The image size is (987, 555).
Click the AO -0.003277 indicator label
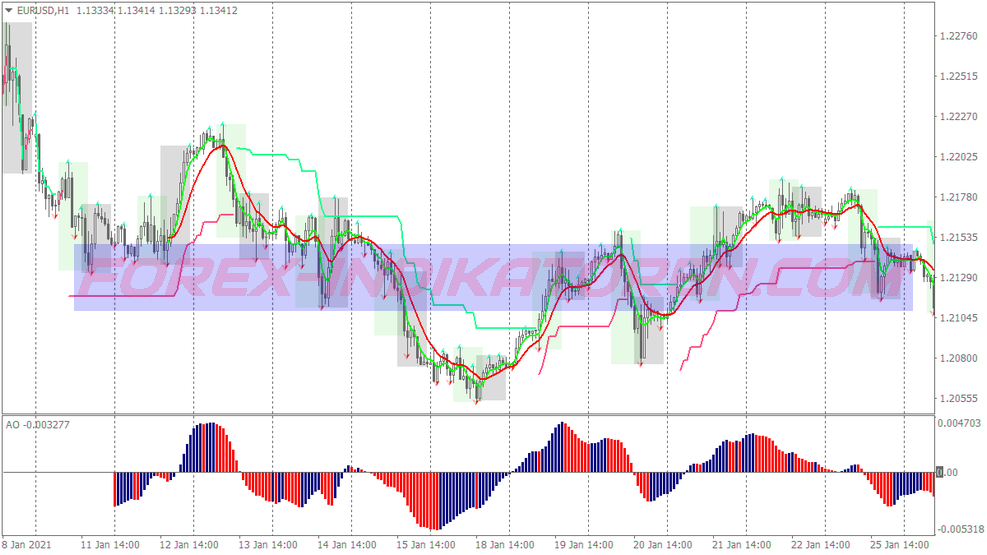(x=38, y=425)
